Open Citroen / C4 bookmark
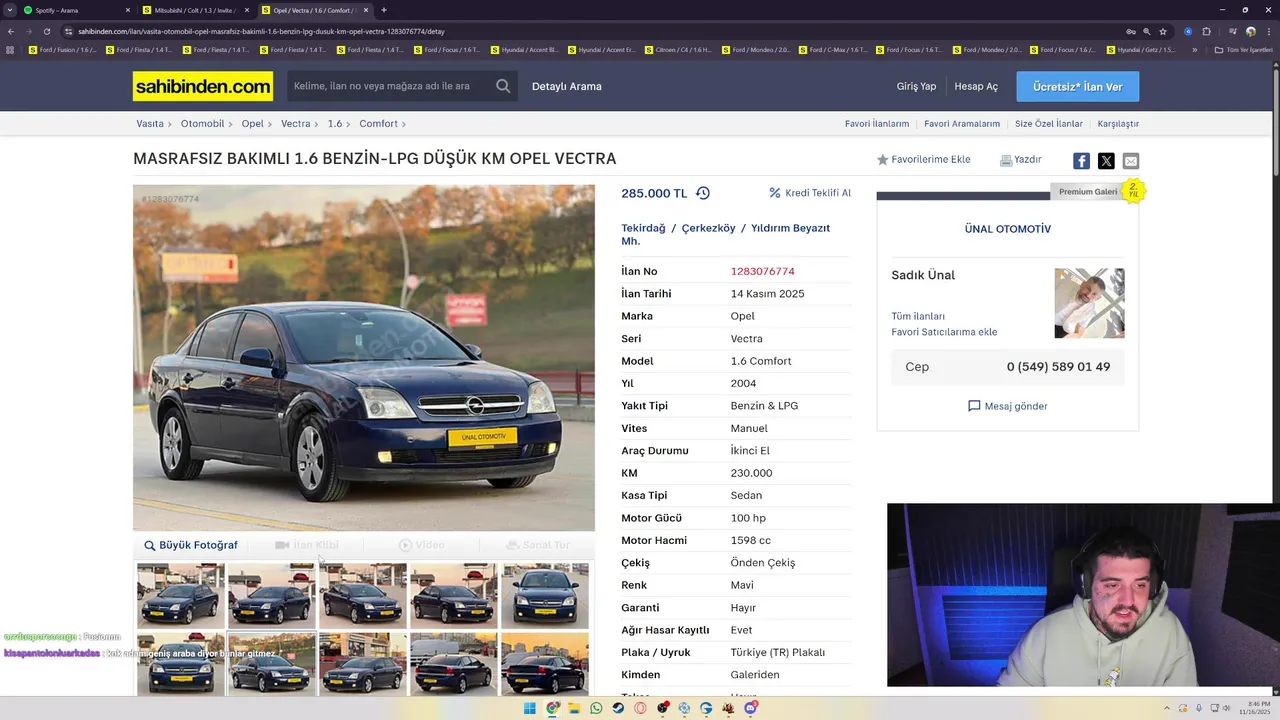 tap(680, 50)
